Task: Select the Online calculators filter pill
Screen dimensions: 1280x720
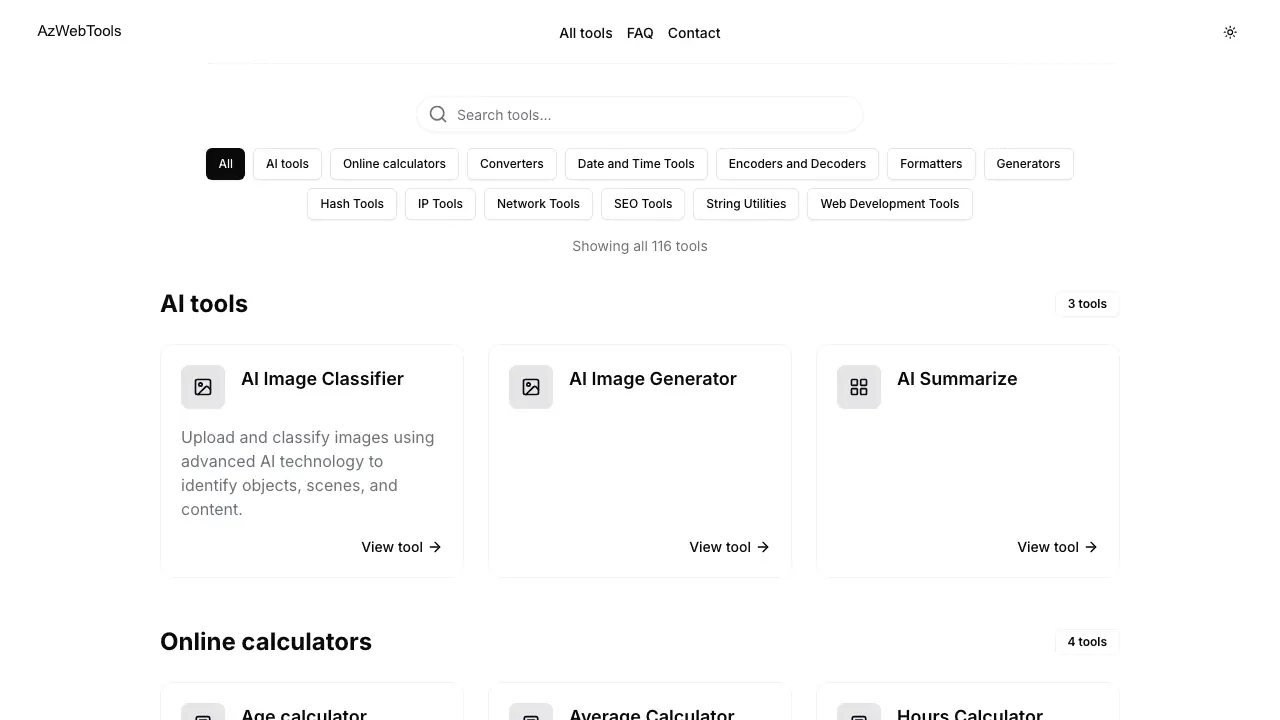Action: tap(394, 163)
